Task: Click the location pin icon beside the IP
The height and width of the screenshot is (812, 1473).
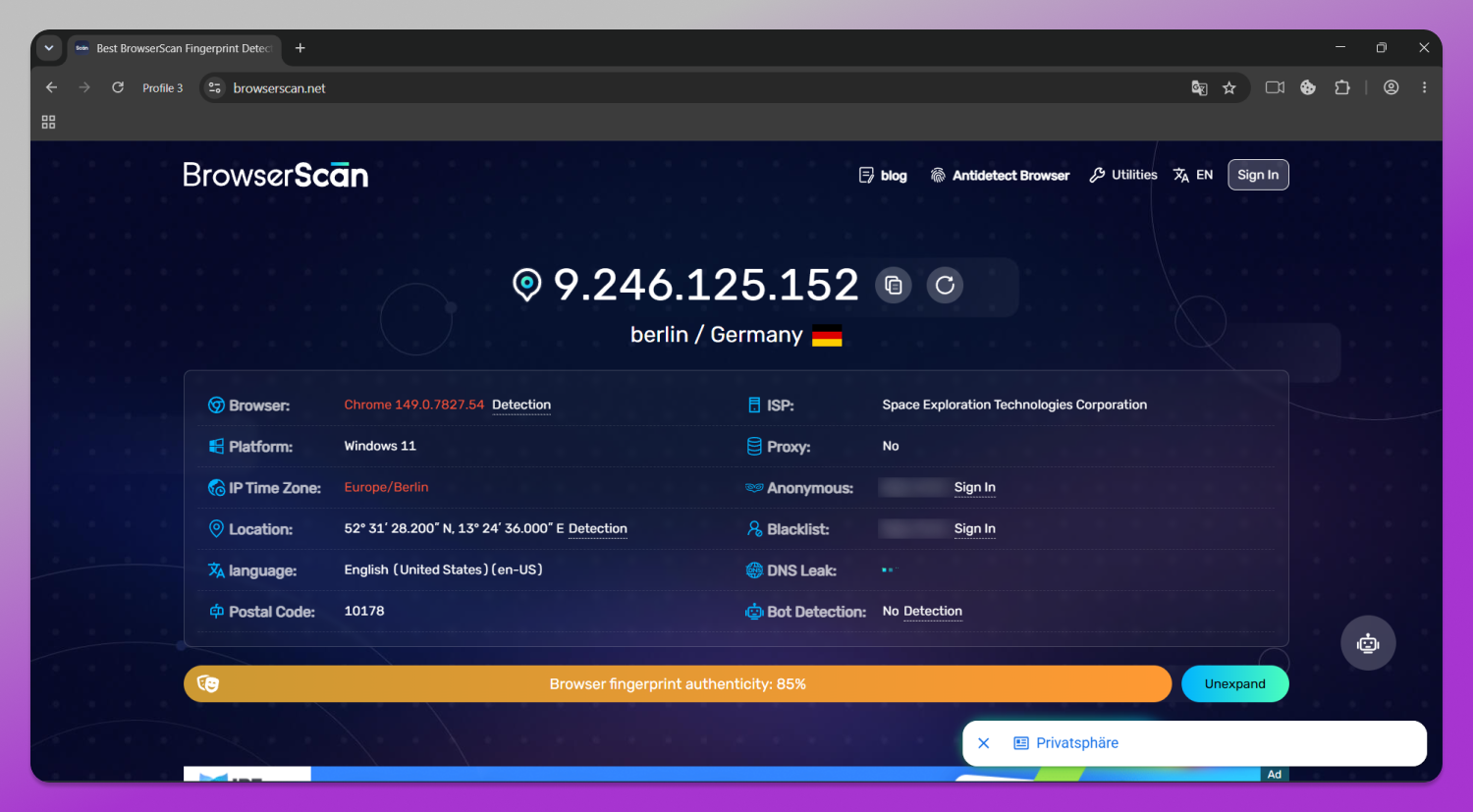Action: 527,285
